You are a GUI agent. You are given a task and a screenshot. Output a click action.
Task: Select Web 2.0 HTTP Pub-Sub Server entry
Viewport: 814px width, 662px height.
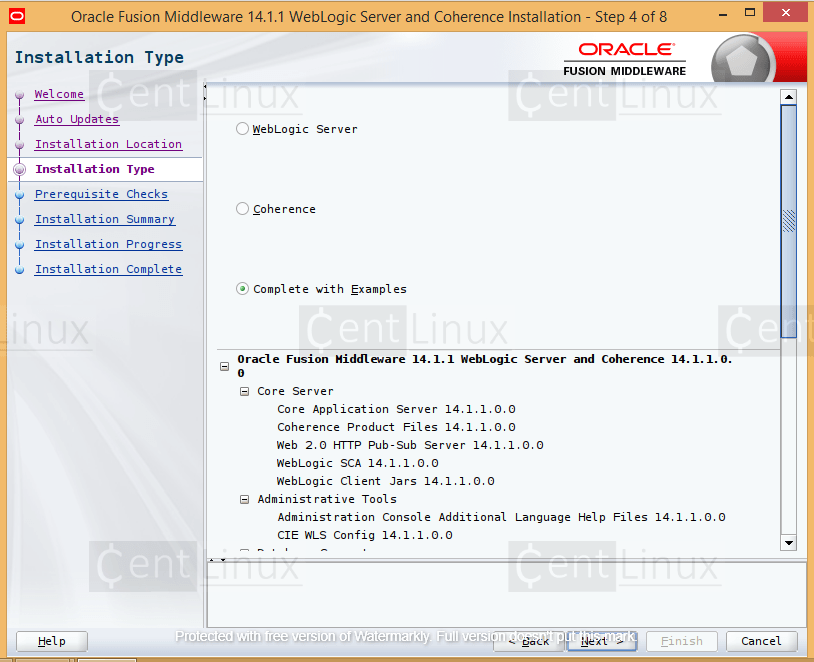[410, 445]
